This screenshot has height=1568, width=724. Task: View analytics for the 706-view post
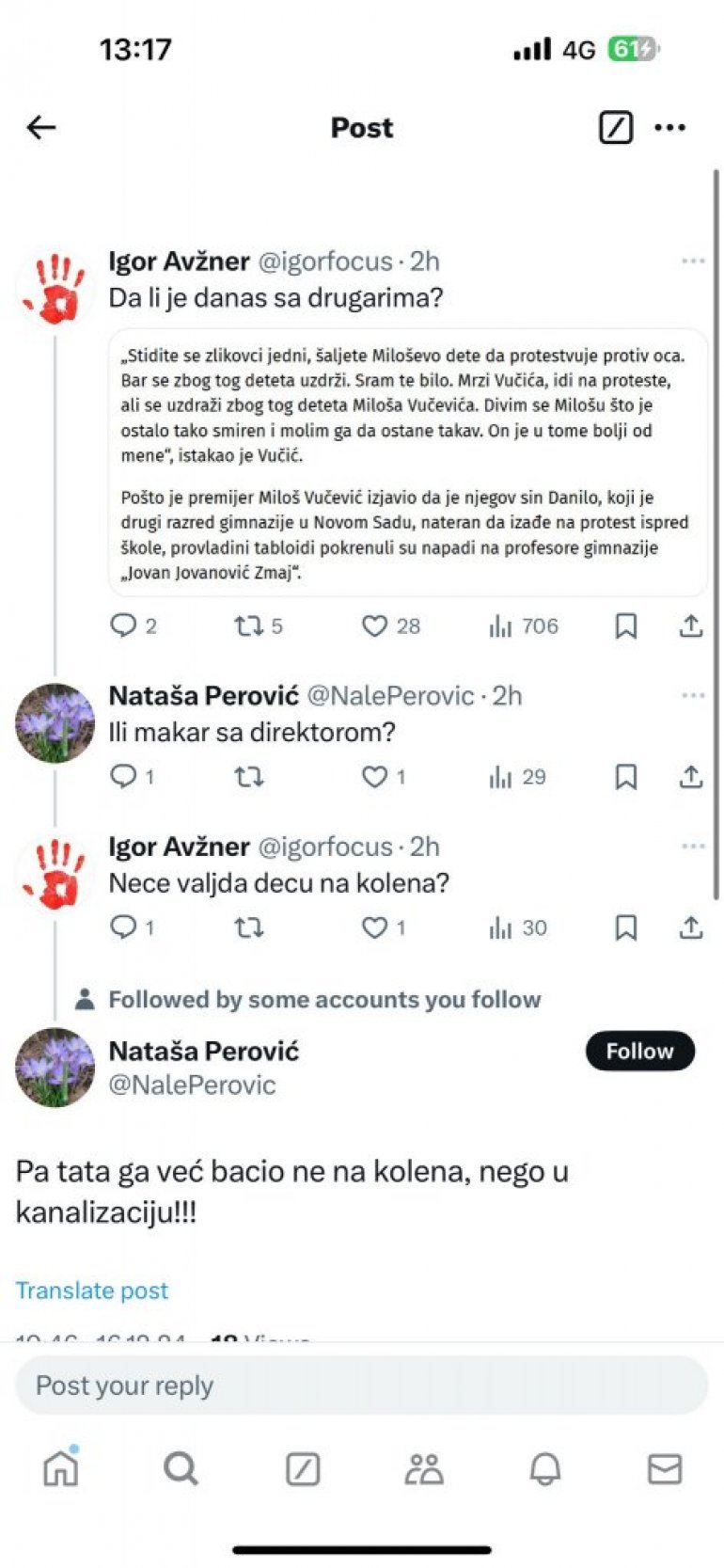pos(524,626)
